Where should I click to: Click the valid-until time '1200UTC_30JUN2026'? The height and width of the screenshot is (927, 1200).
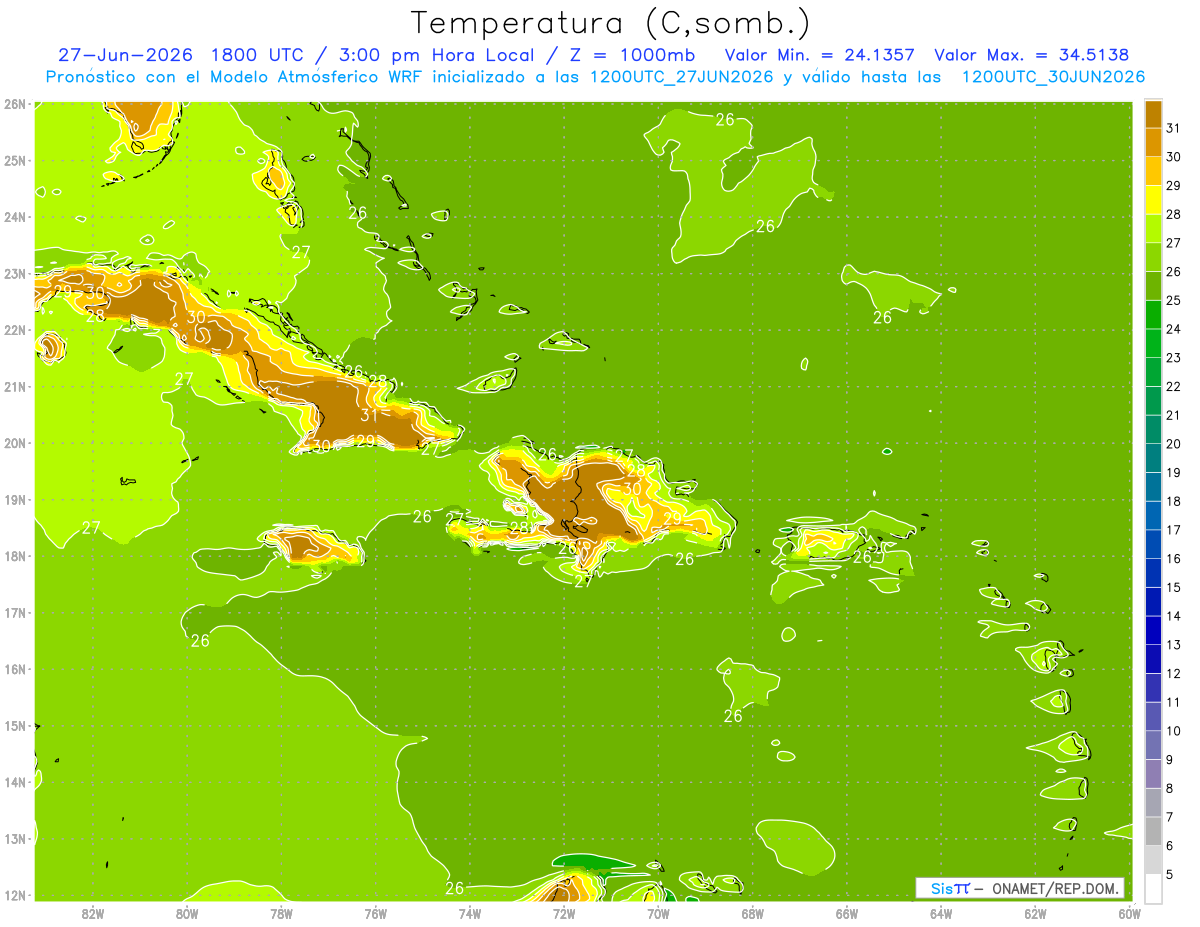1053,77
